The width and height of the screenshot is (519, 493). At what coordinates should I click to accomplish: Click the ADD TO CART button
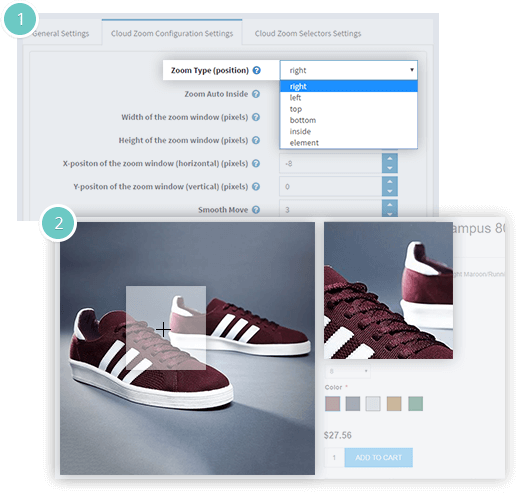[379, 457]
